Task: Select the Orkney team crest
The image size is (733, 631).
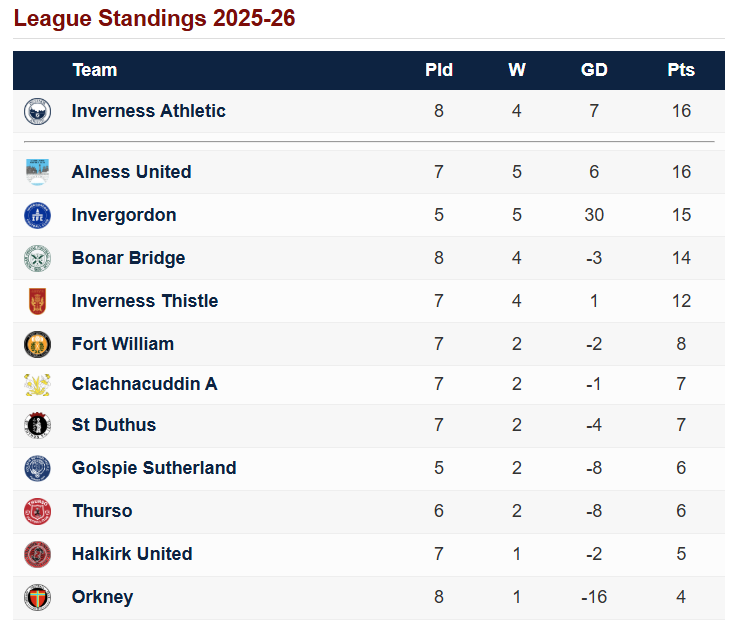Action: (x=37, y=597)
